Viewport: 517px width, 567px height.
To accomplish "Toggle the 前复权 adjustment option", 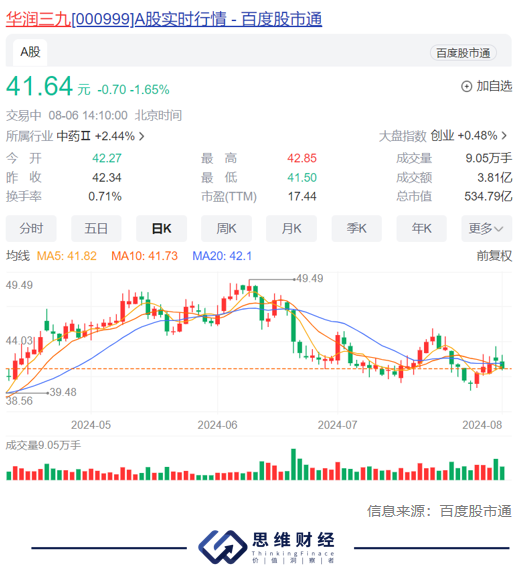I will tap(494, 256).
